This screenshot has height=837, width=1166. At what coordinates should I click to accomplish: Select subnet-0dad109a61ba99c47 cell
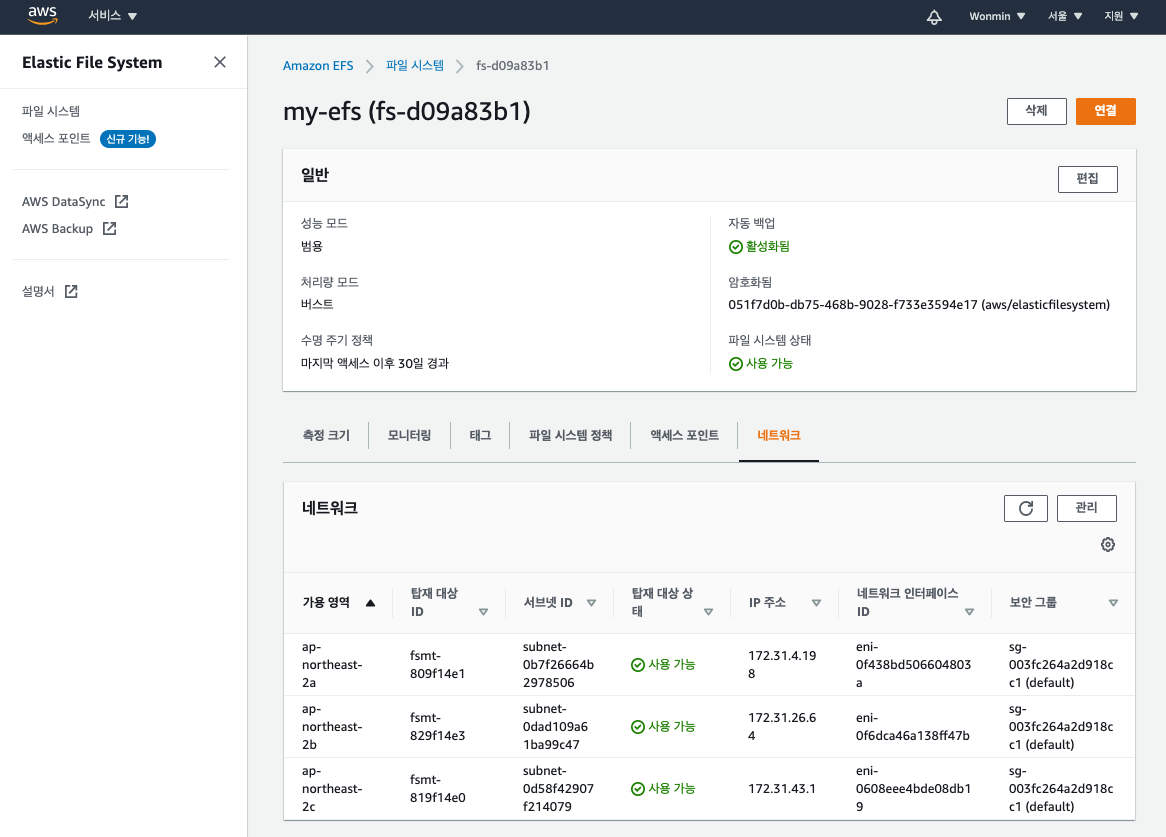(x=555, y=727)
